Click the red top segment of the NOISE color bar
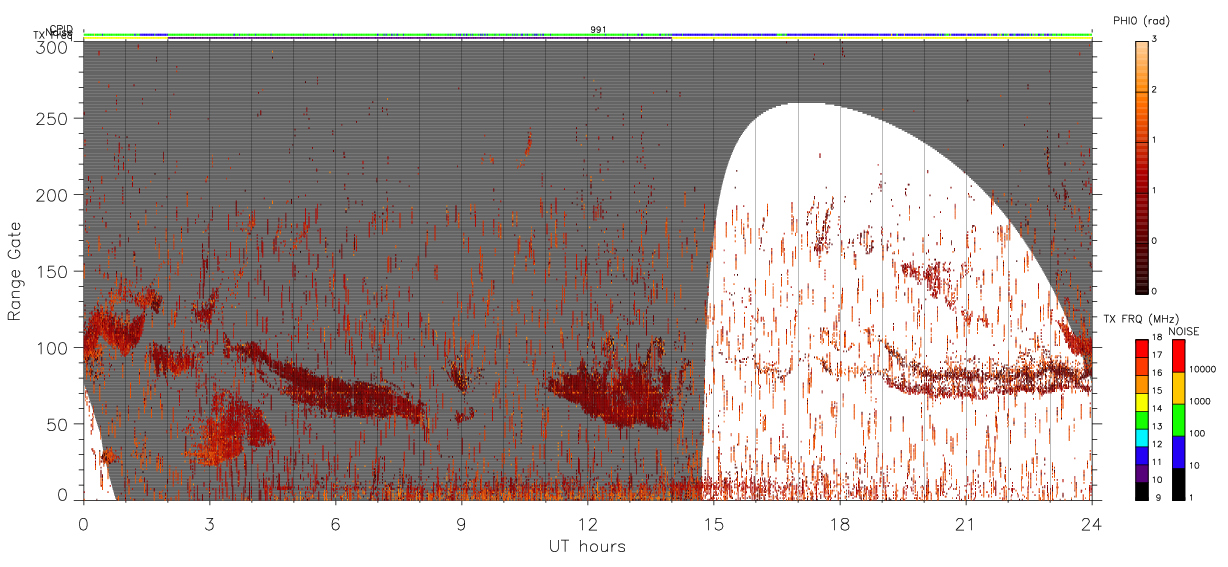This screenshot has height=567, width=1228. tap(1177, 356)
